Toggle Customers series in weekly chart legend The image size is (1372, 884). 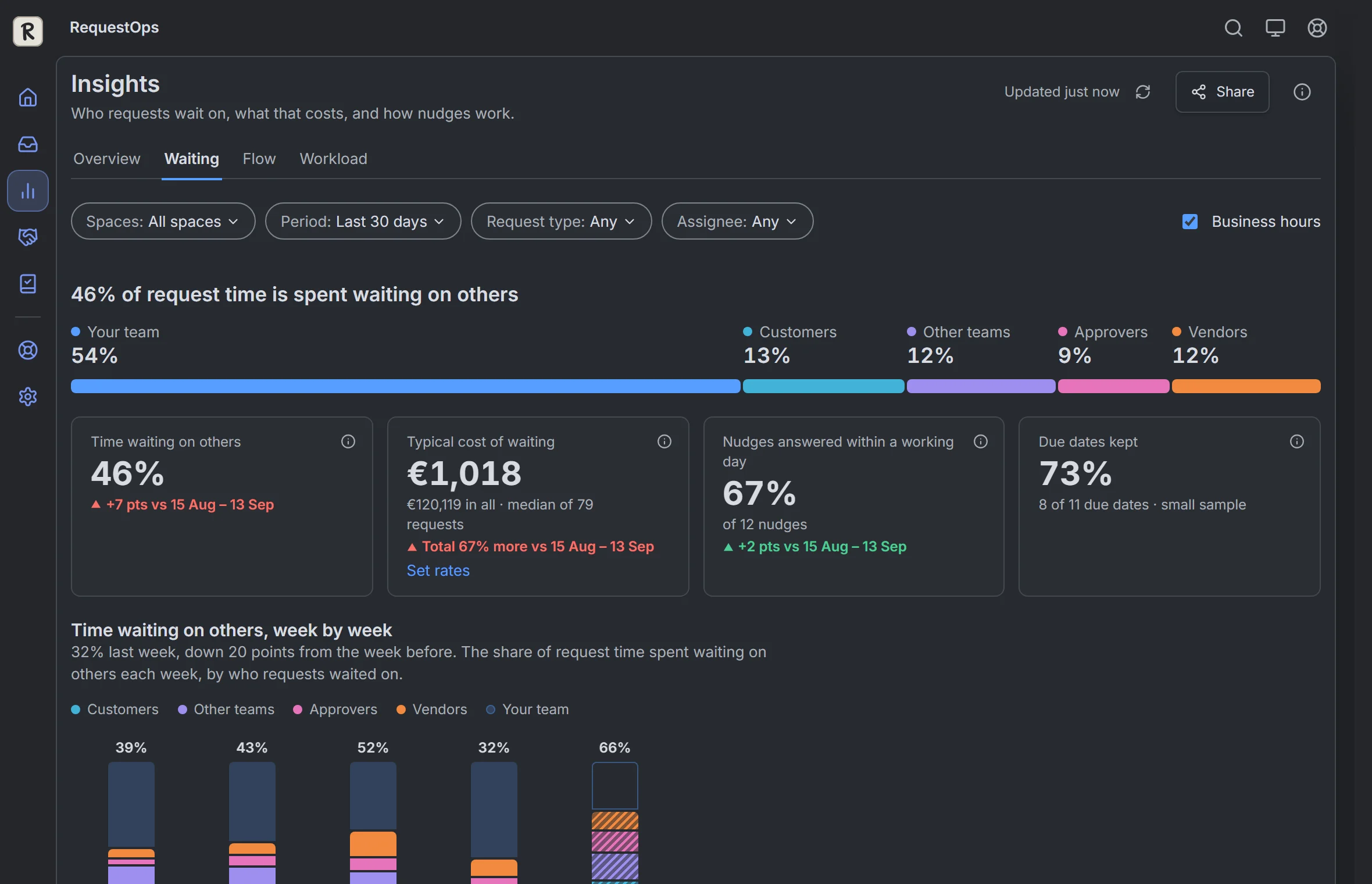tap(115, 710)
